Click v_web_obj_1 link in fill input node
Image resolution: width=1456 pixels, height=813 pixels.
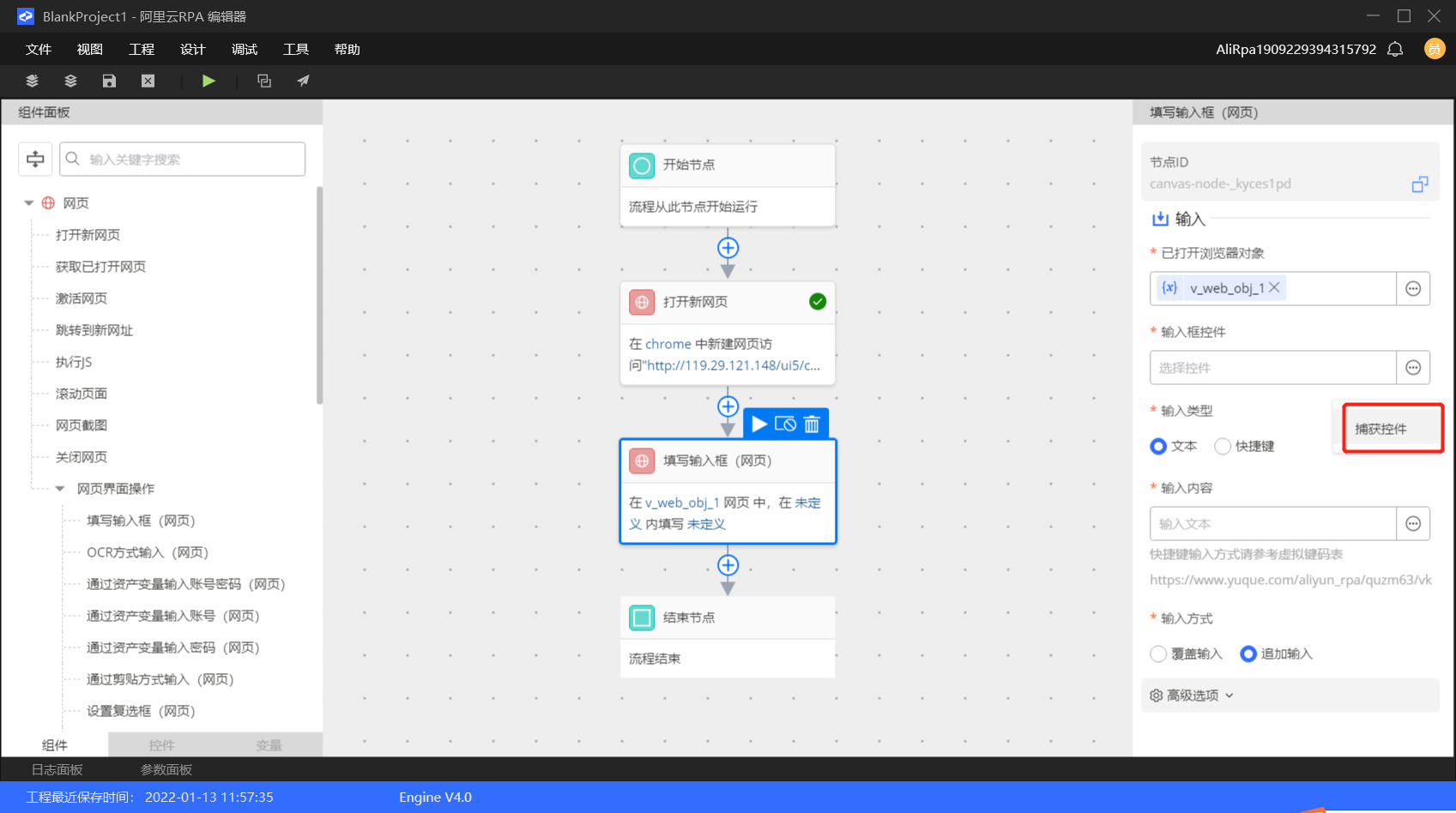[x=682, y=503]
